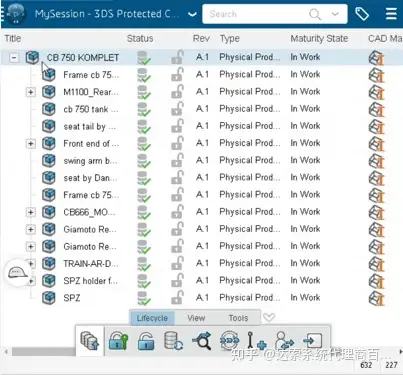Screen dimensions: 403x375
Task: Open the search options dropdown arrow
Action: [x=335, y=14]
